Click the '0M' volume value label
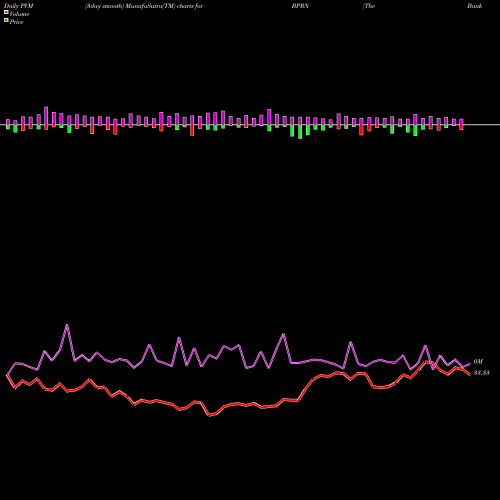 click(478, 362)
